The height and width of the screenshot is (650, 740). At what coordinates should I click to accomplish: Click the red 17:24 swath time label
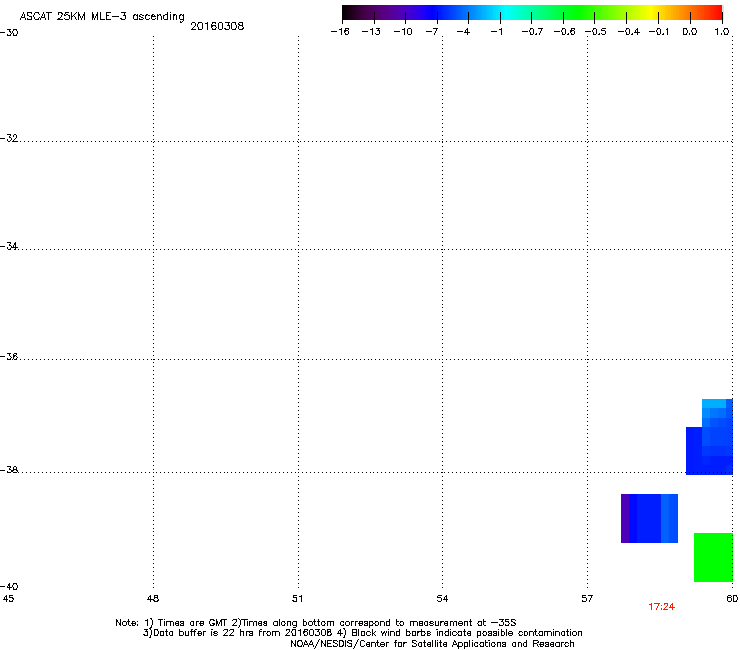point(661,607)
